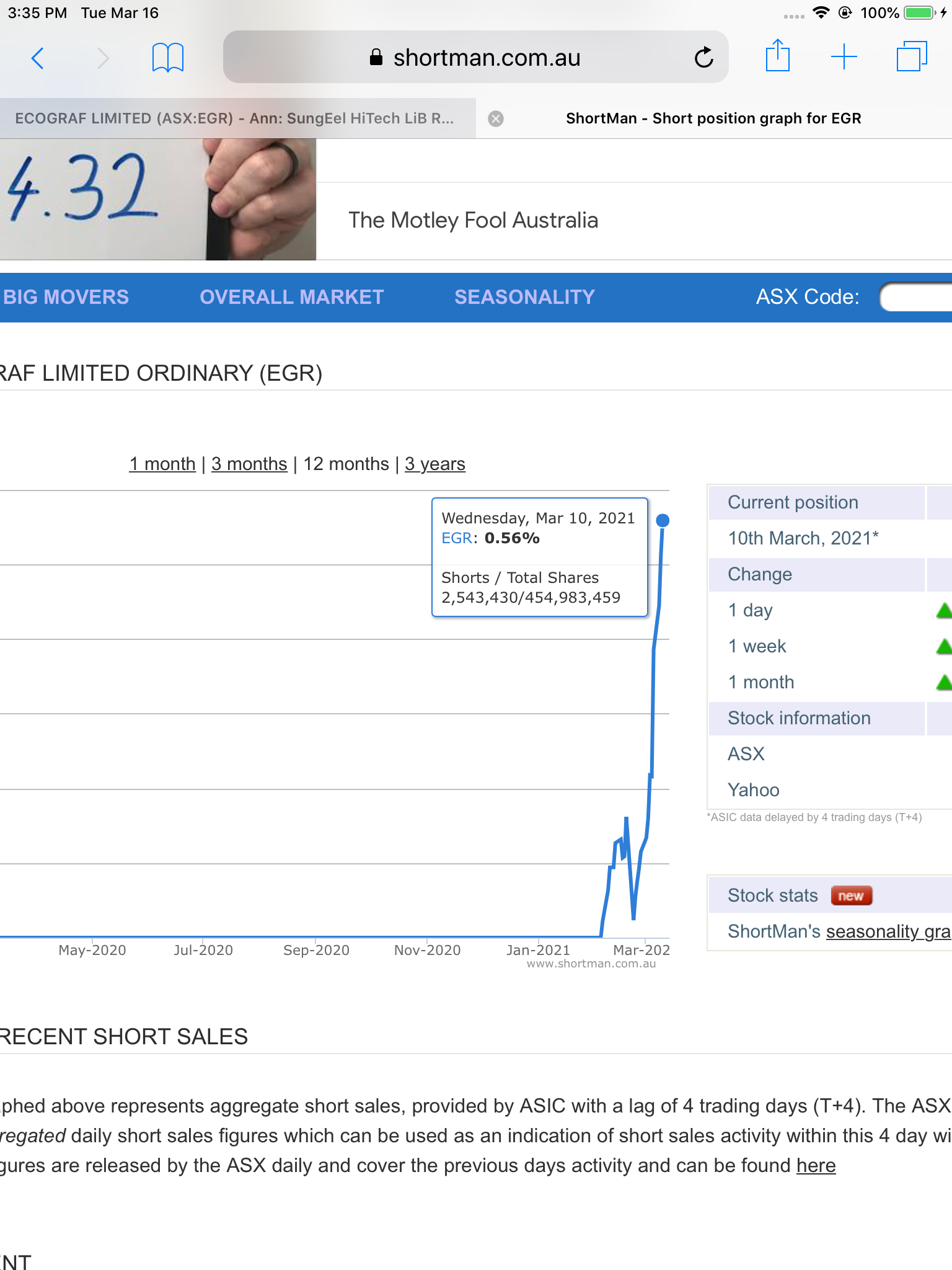Viewport: 952px width, 1270px height.
Task: Close the ShortMan tab with the X icon
Action: (496, 118)
